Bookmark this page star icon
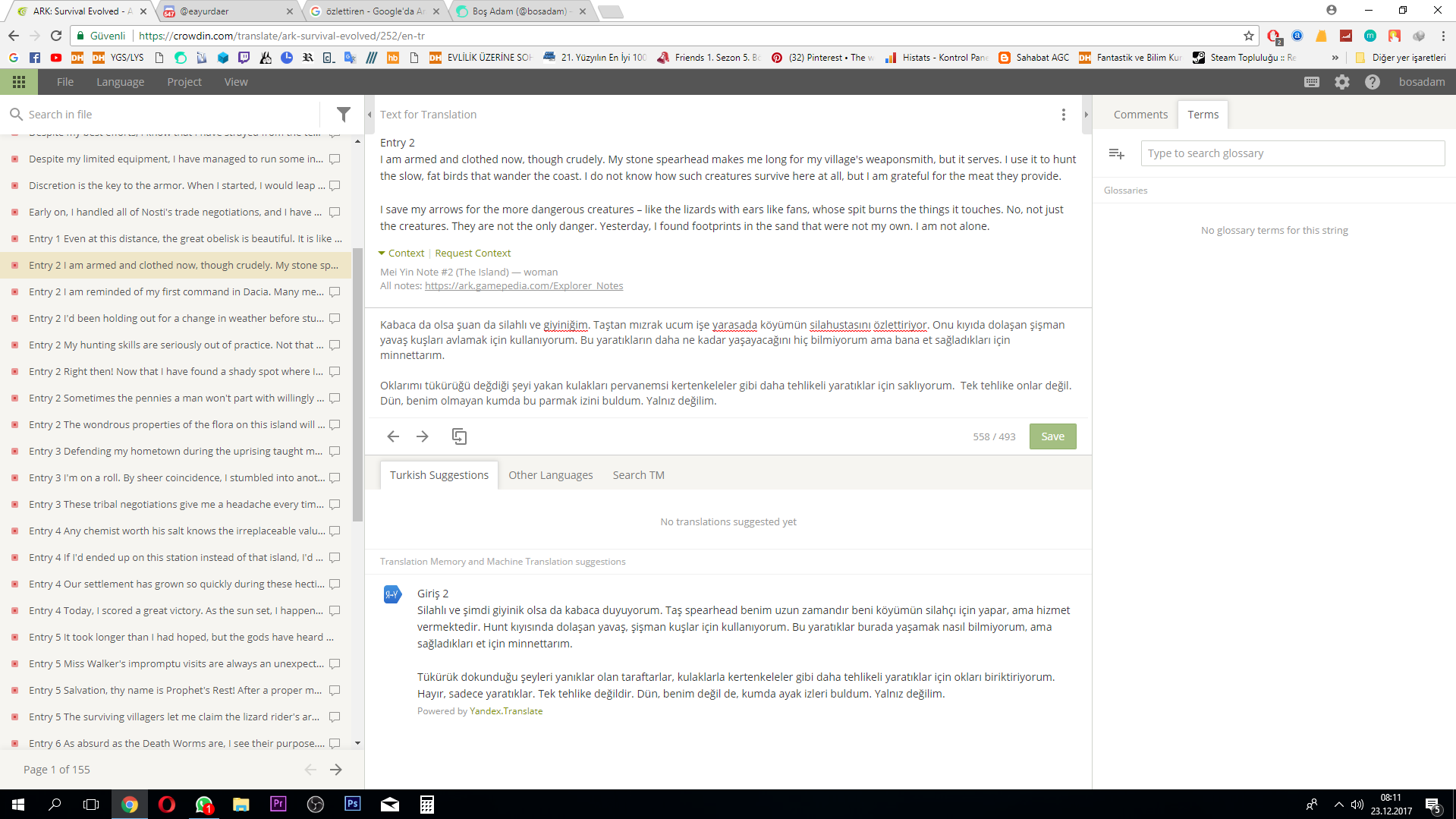The width and height of the screenshot is (1456, 819). pos(1249,36)
